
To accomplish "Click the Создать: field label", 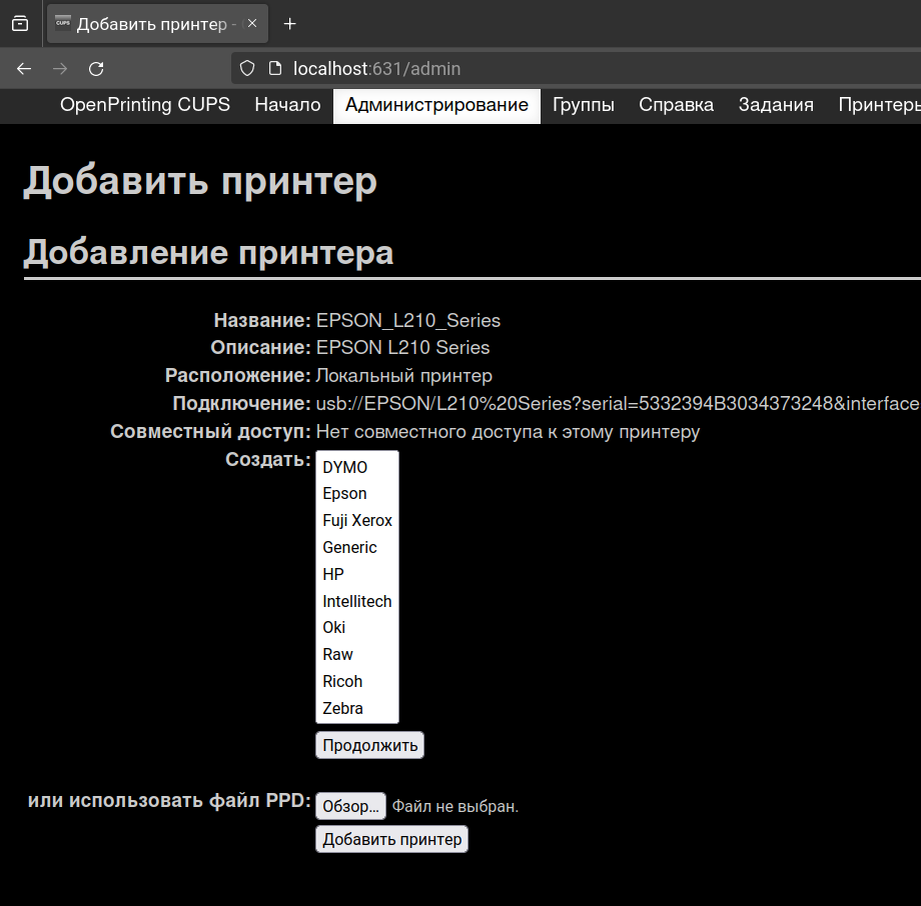I will 268,459.
